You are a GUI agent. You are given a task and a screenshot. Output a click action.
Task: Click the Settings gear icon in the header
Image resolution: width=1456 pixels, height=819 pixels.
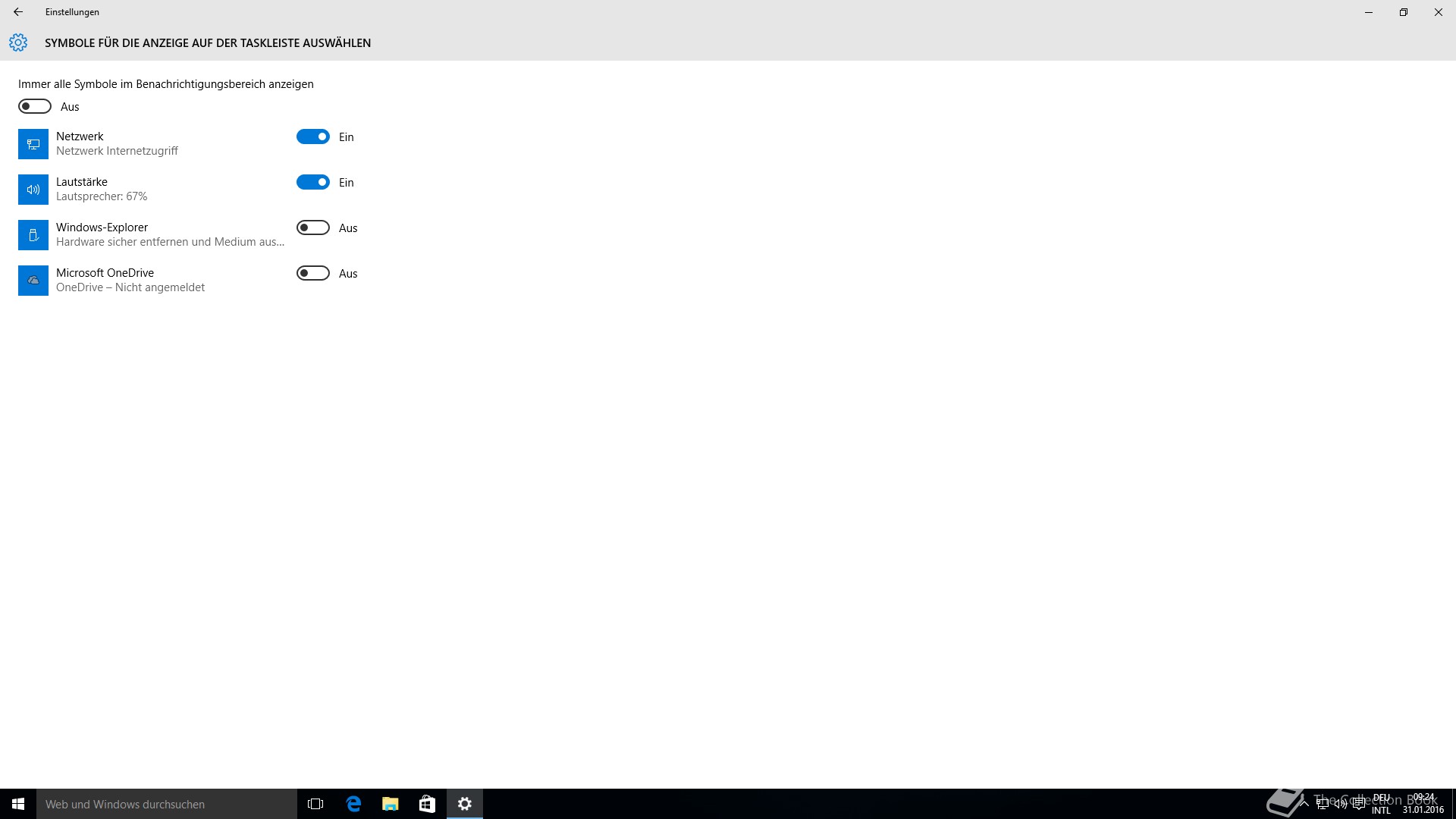18,42
